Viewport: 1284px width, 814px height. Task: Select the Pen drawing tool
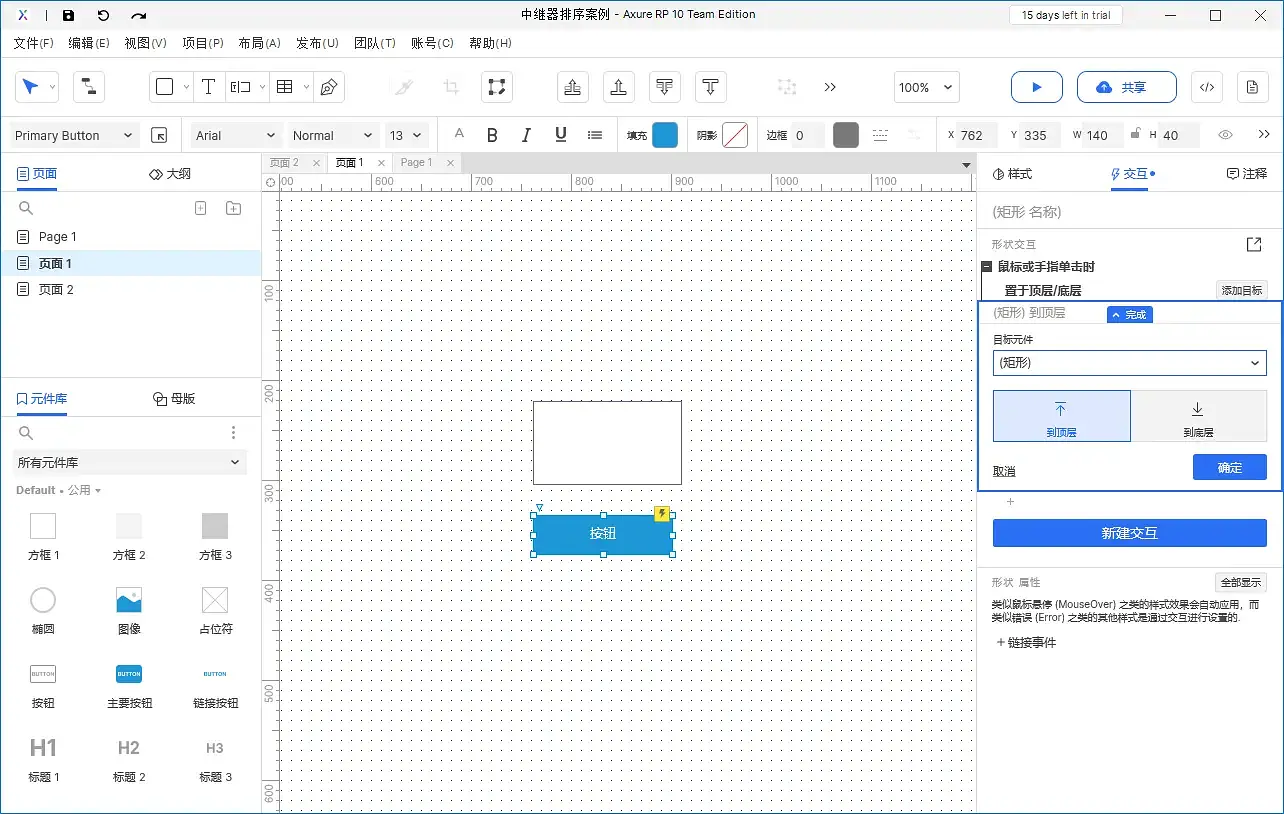[328, 87]
